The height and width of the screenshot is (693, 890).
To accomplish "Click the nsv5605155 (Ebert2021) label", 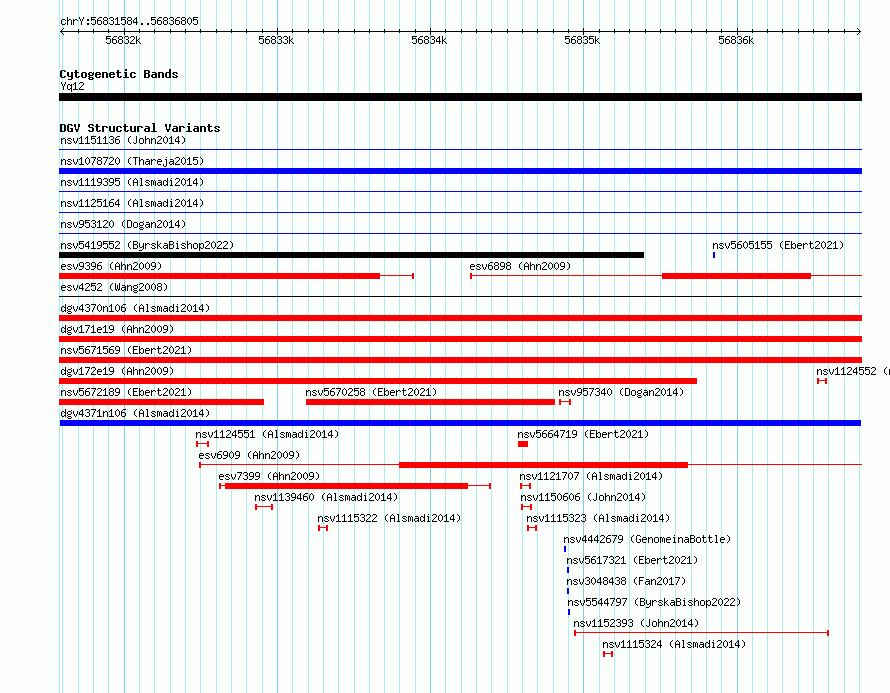I will pyautogui.click(x=778, y=245).
